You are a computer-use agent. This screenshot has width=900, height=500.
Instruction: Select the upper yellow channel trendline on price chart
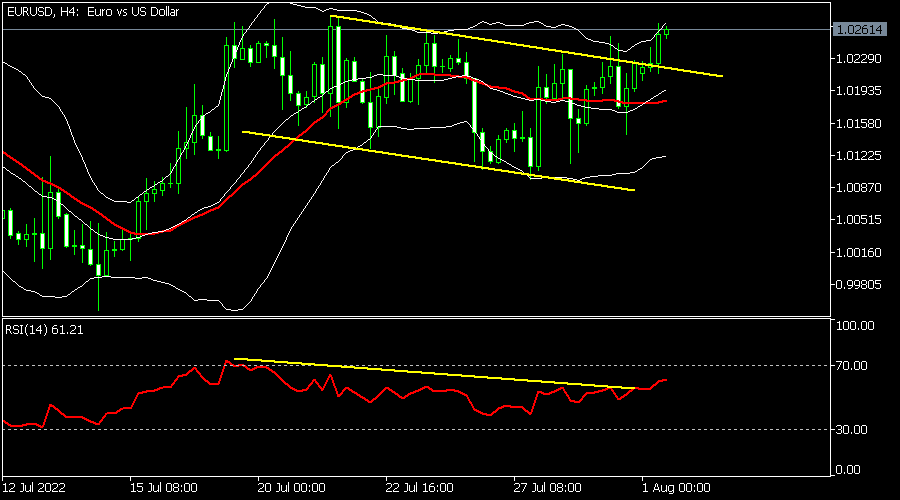tap(526, 46)
